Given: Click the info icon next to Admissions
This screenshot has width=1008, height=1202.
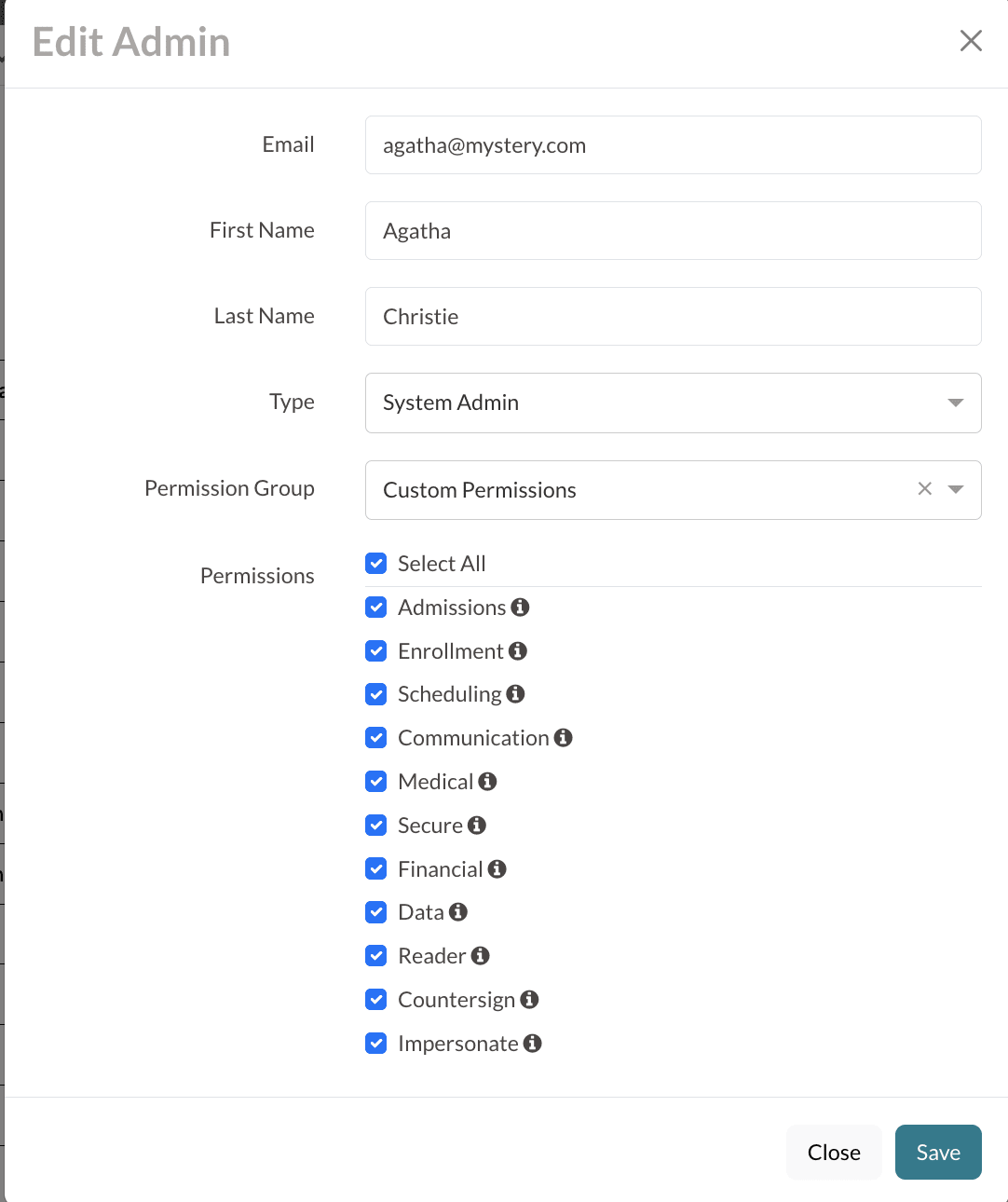Looking at the screenshot, I should (x=520, y=608).
